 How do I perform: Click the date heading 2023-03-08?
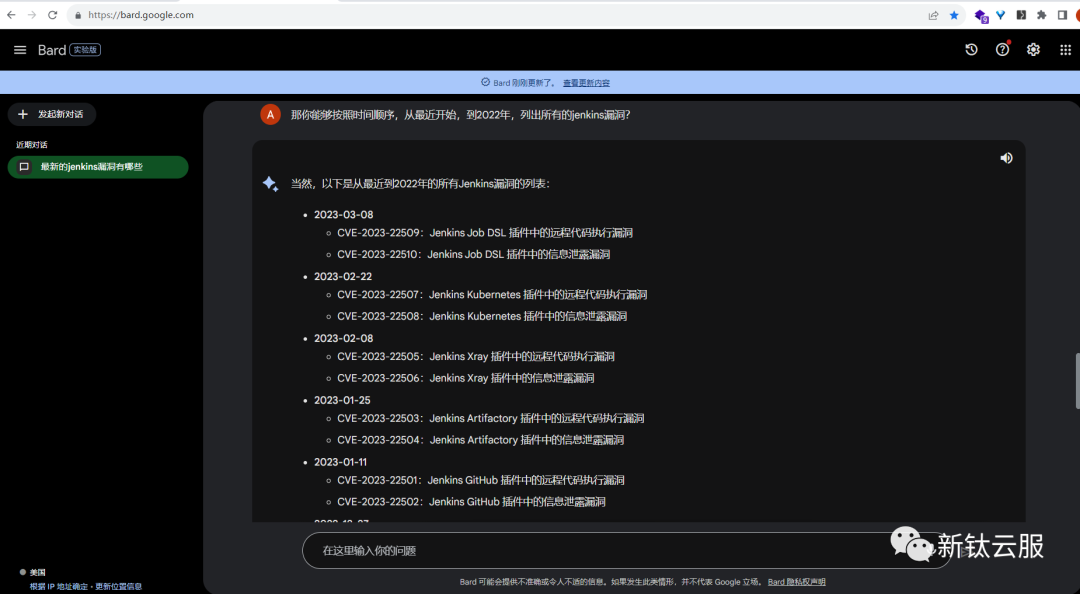[x=344, y=214]
